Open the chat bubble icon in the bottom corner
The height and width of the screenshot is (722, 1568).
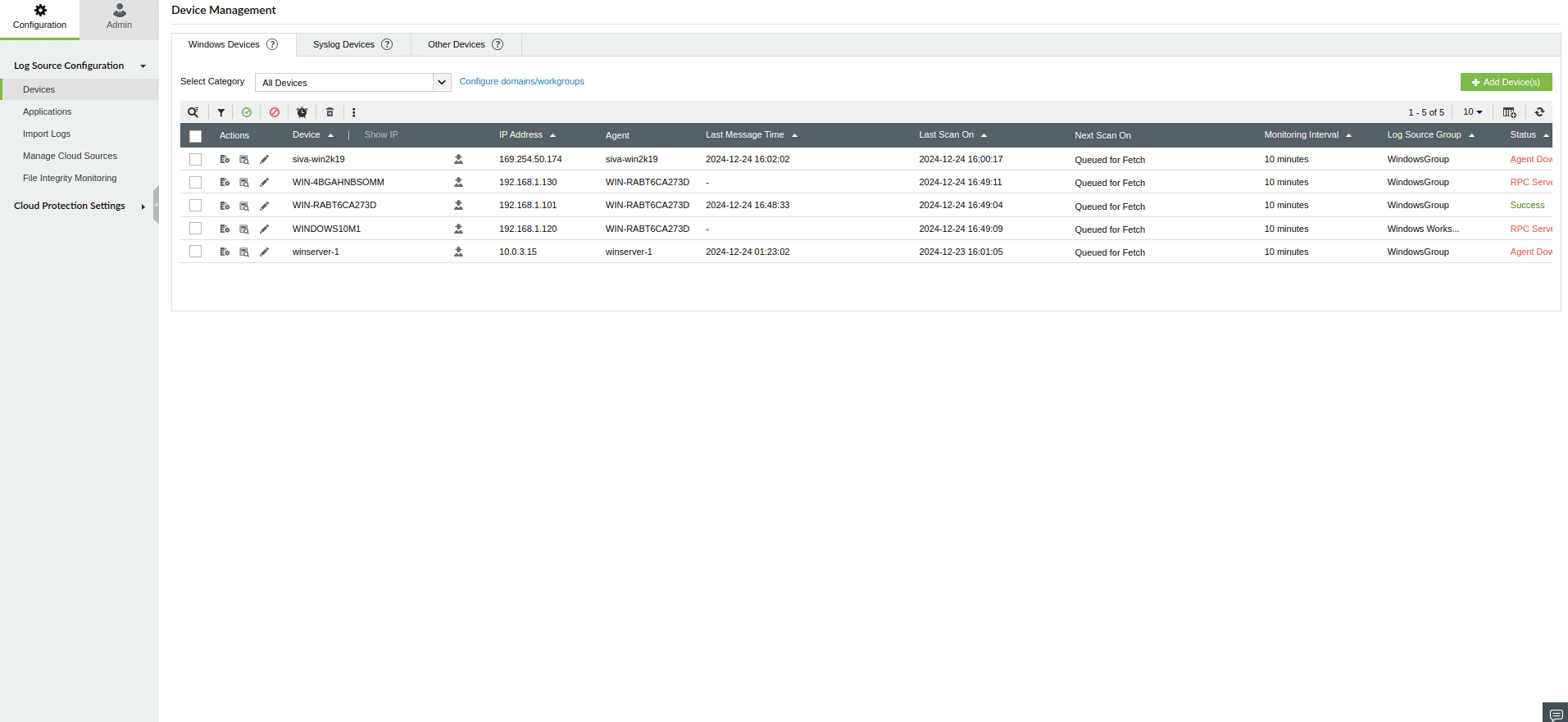(1556, 715)
